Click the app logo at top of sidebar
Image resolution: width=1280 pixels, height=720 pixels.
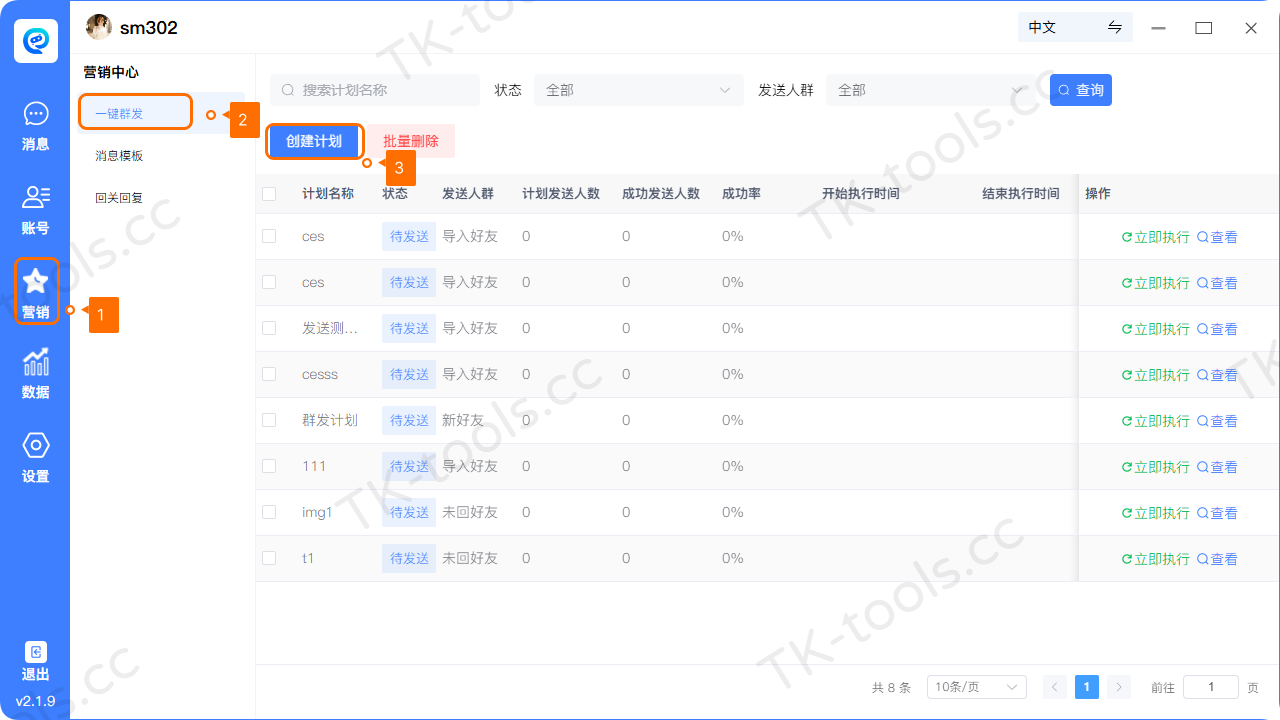35,41
